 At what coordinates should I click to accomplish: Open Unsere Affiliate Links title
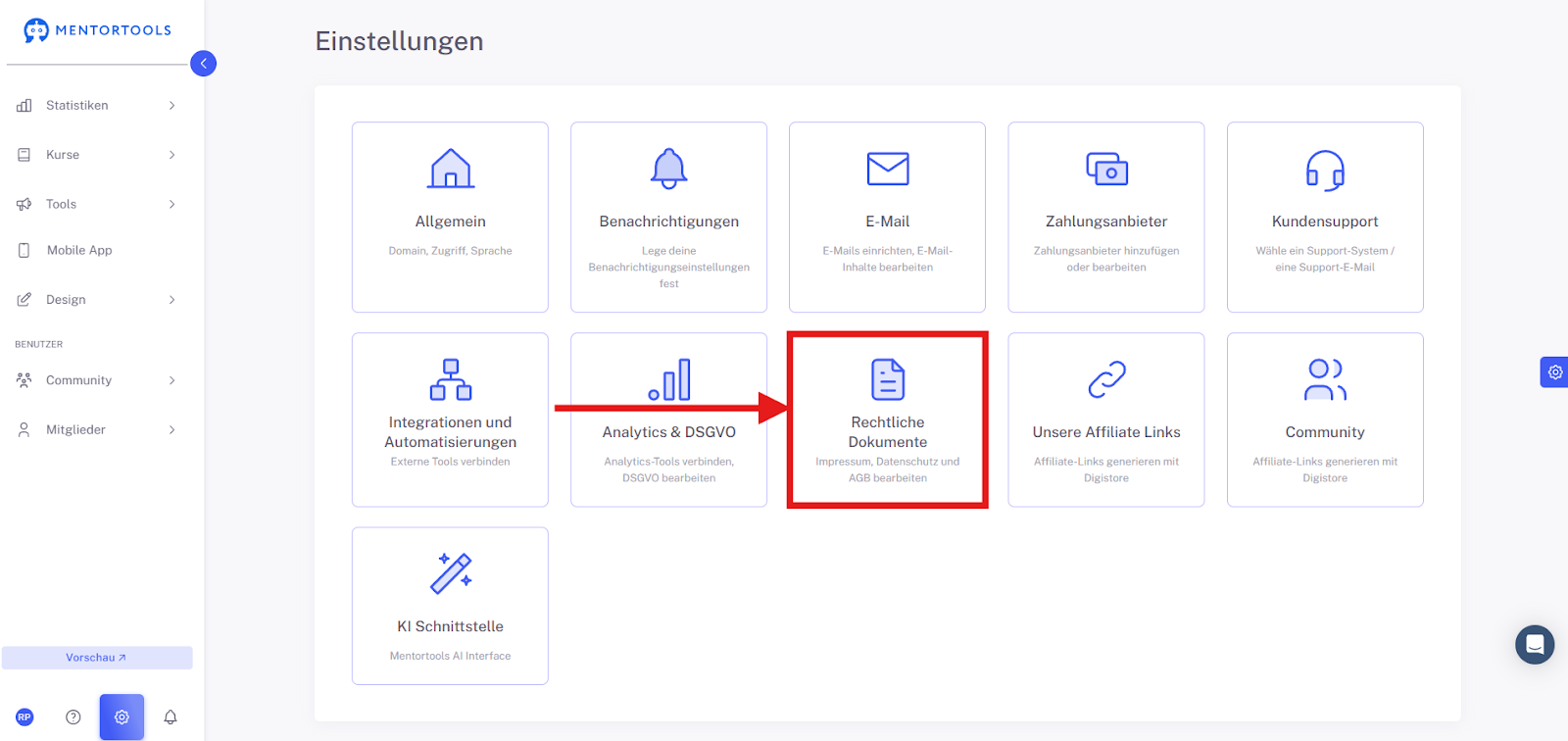tap(1106, 432)
